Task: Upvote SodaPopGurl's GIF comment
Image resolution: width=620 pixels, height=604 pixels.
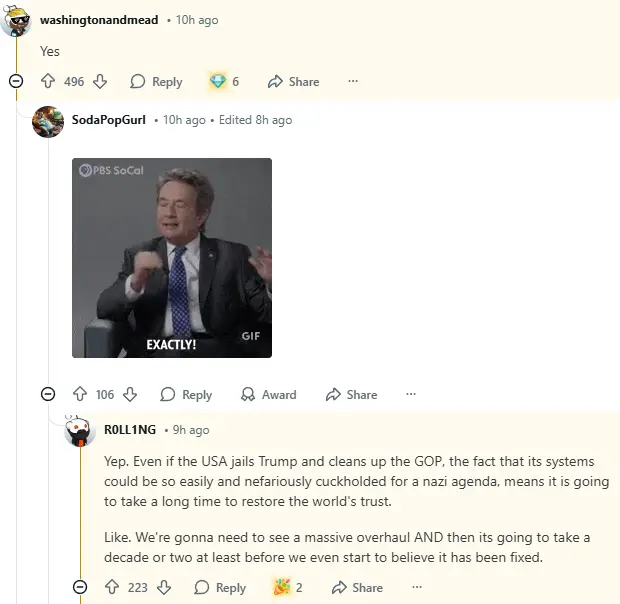Action: (x=80, y=395)
